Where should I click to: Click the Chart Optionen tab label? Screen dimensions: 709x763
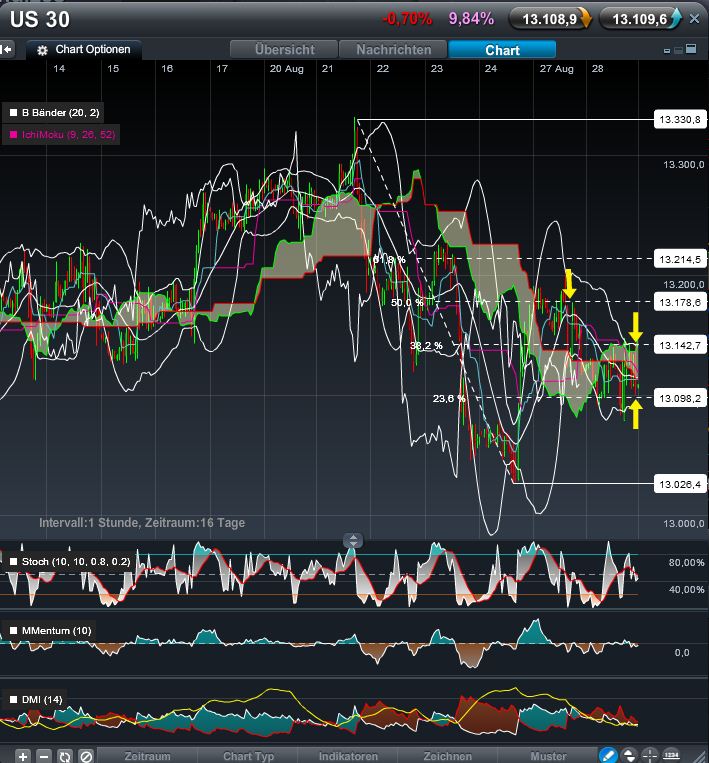point(93,49)
